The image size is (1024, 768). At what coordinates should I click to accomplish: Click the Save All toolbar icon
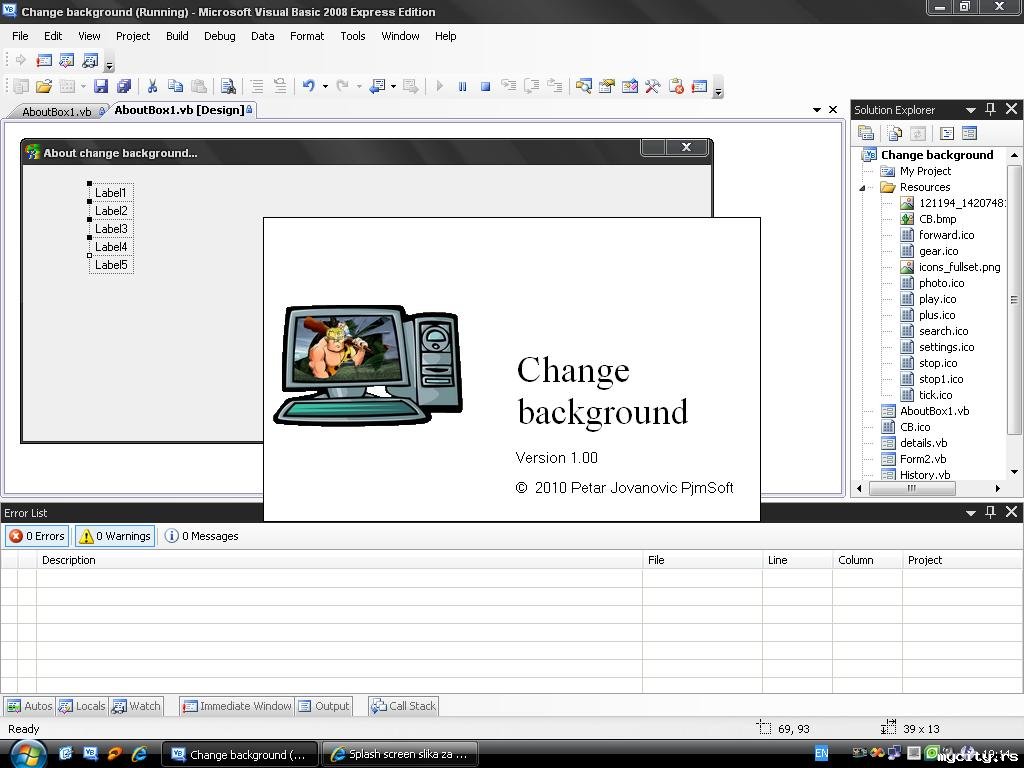click(x=123, y=86)
